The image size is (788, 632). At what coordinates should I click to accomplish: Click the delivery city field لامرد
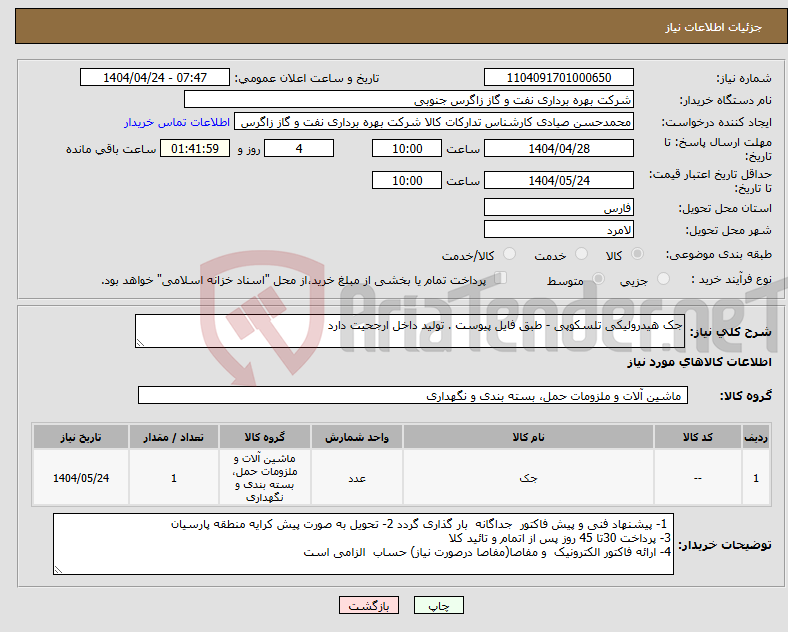[x=558, y=229]
